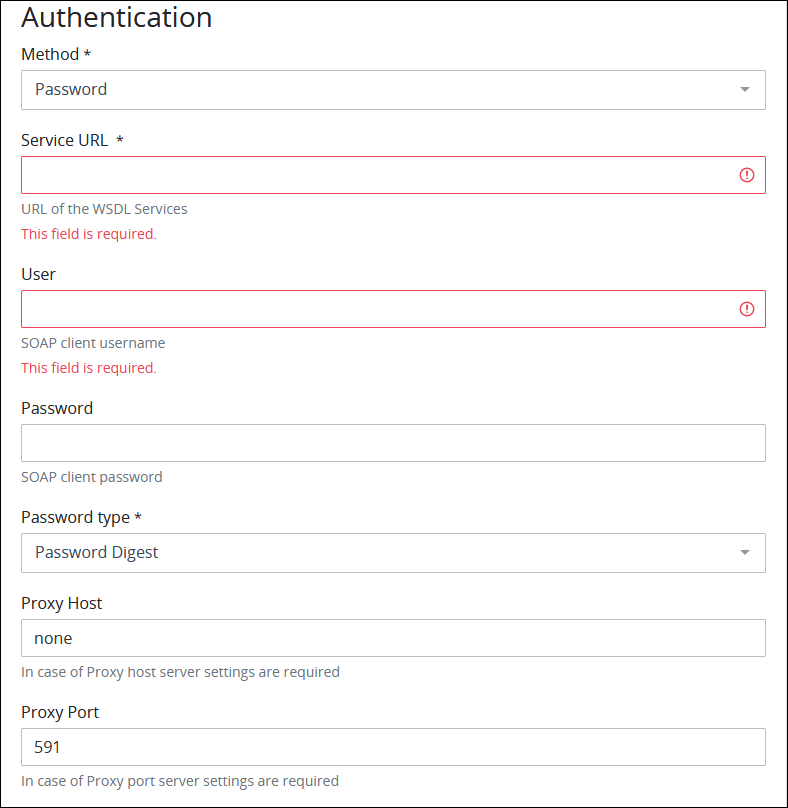Click inside the Password input field

click(393, 442)
